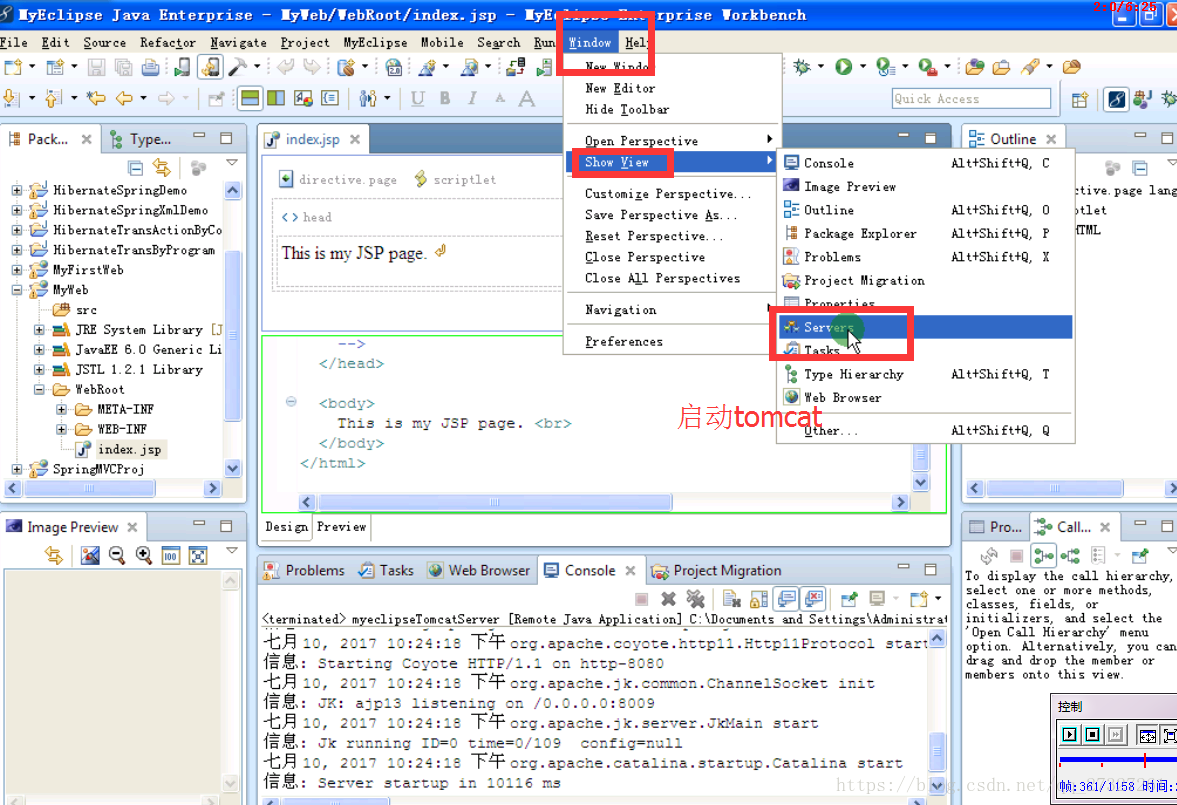Open Preferences from the Window menu
Image resolution: width=1177 pixels, height=805 pixels.
tap(624, 342)
